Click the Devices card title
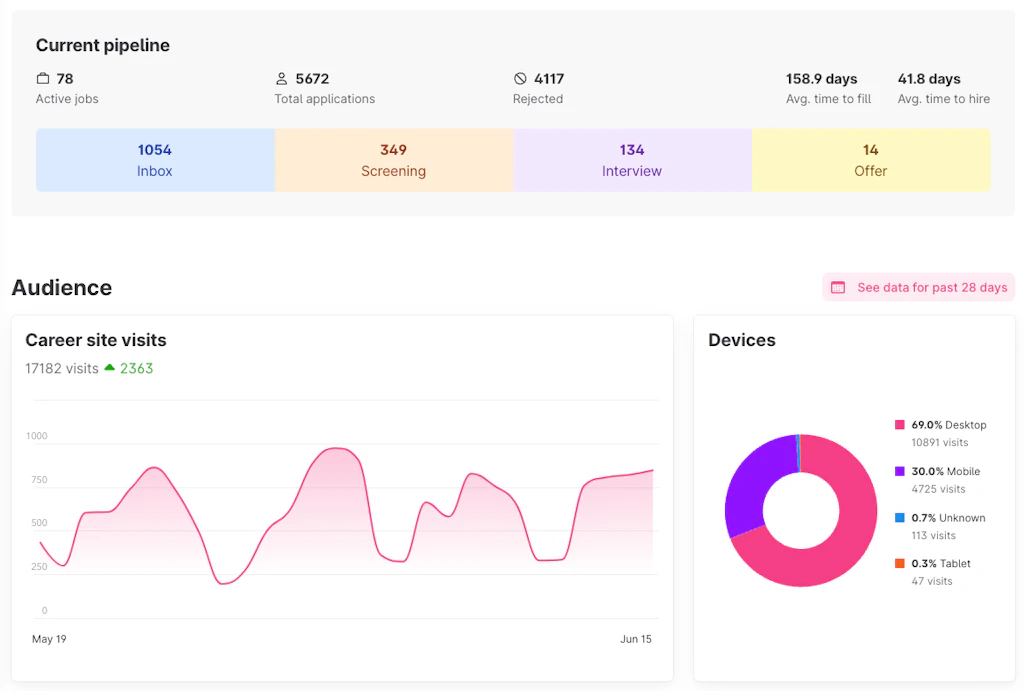 (x=742, y=340)
